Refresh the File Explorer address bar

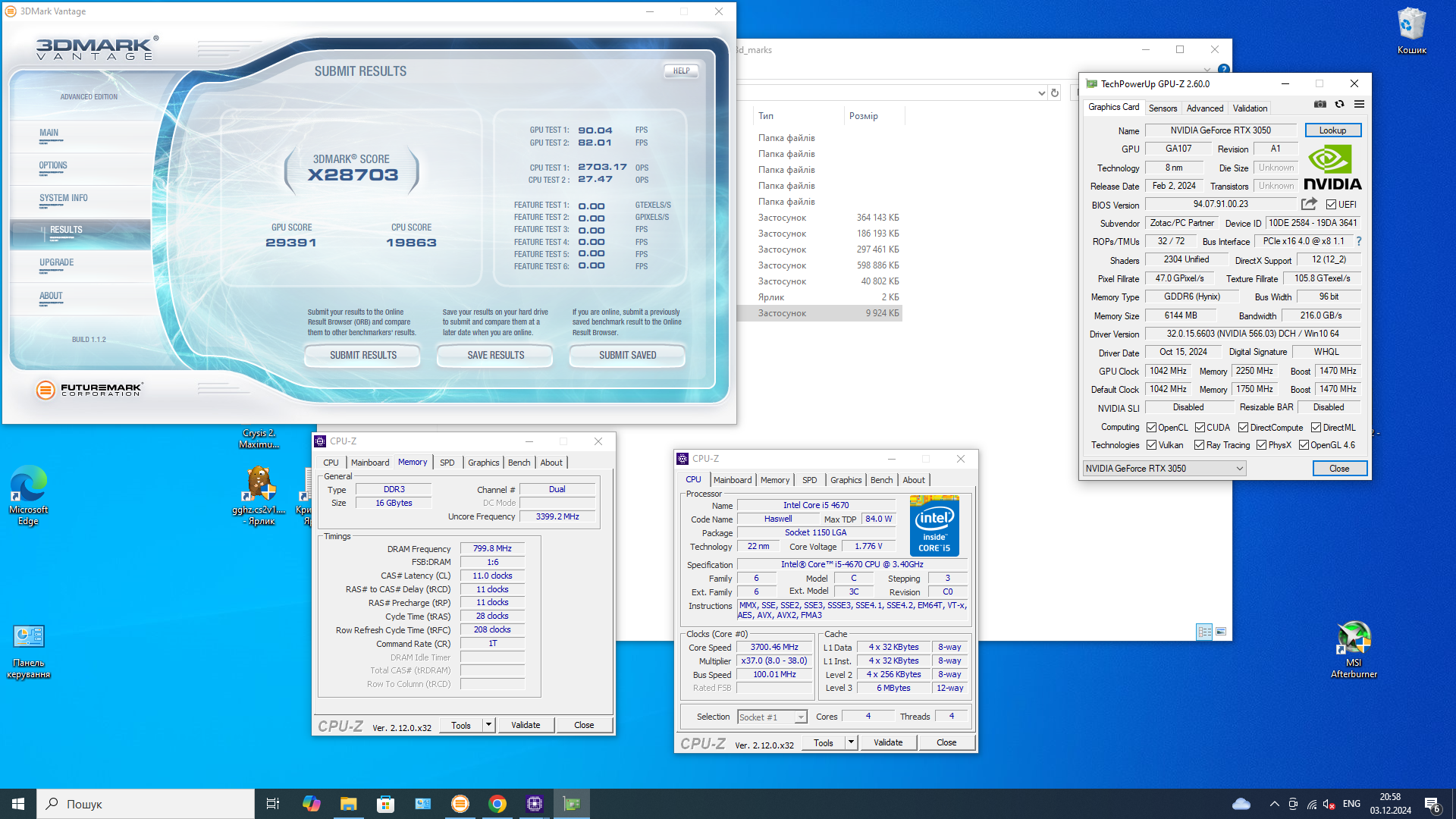pyautogui.click(x=1054, y=93)
